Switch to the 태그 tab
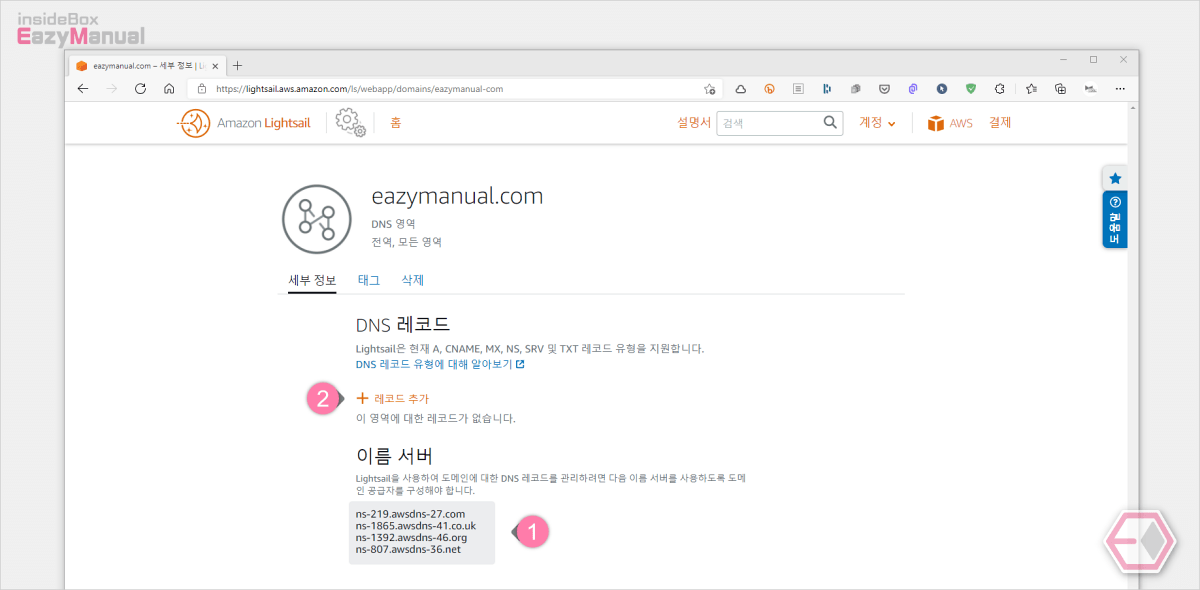 369,280
